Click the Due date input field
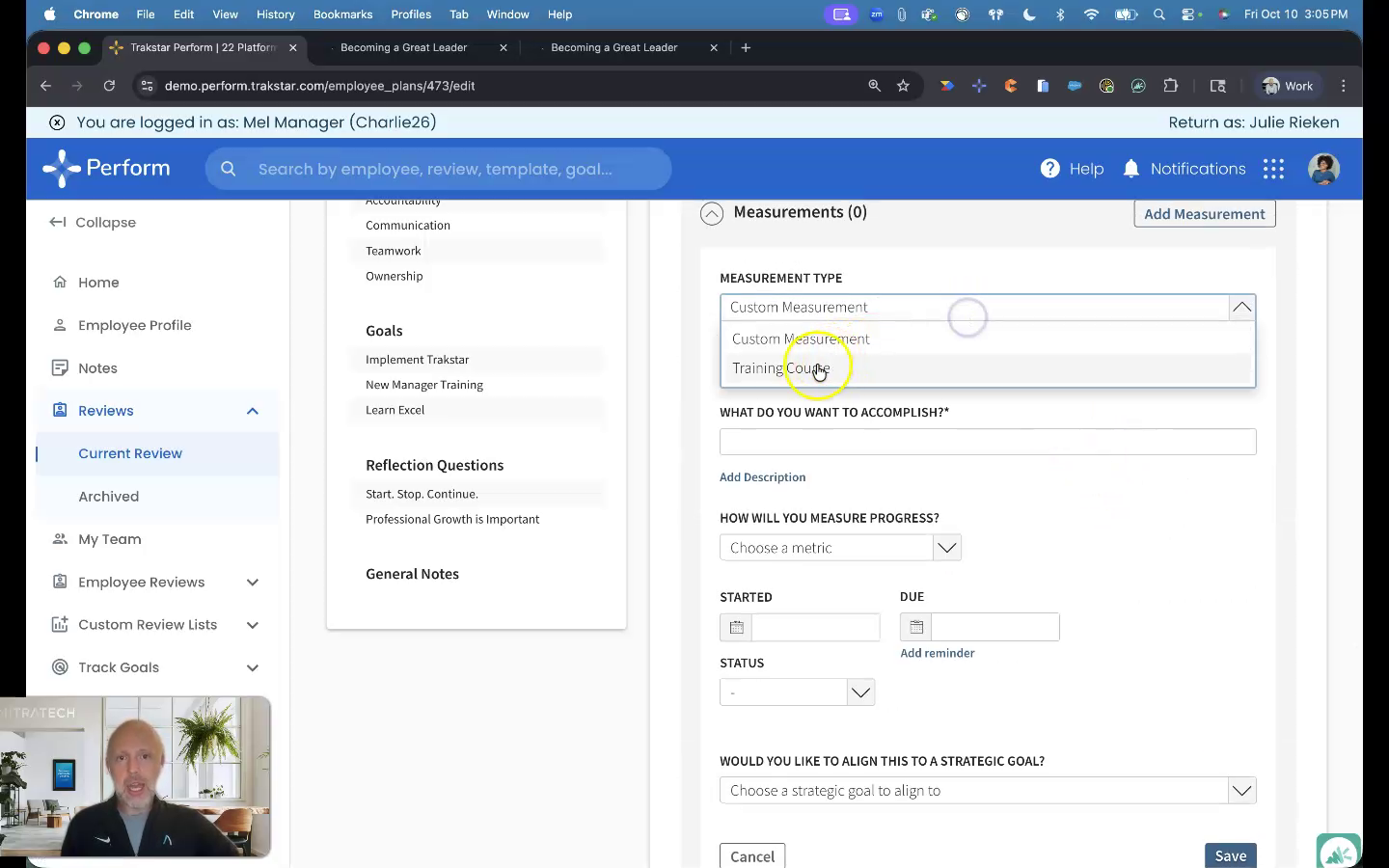The height and width of the screenshot is (868, 1389). tap(995, 627)
